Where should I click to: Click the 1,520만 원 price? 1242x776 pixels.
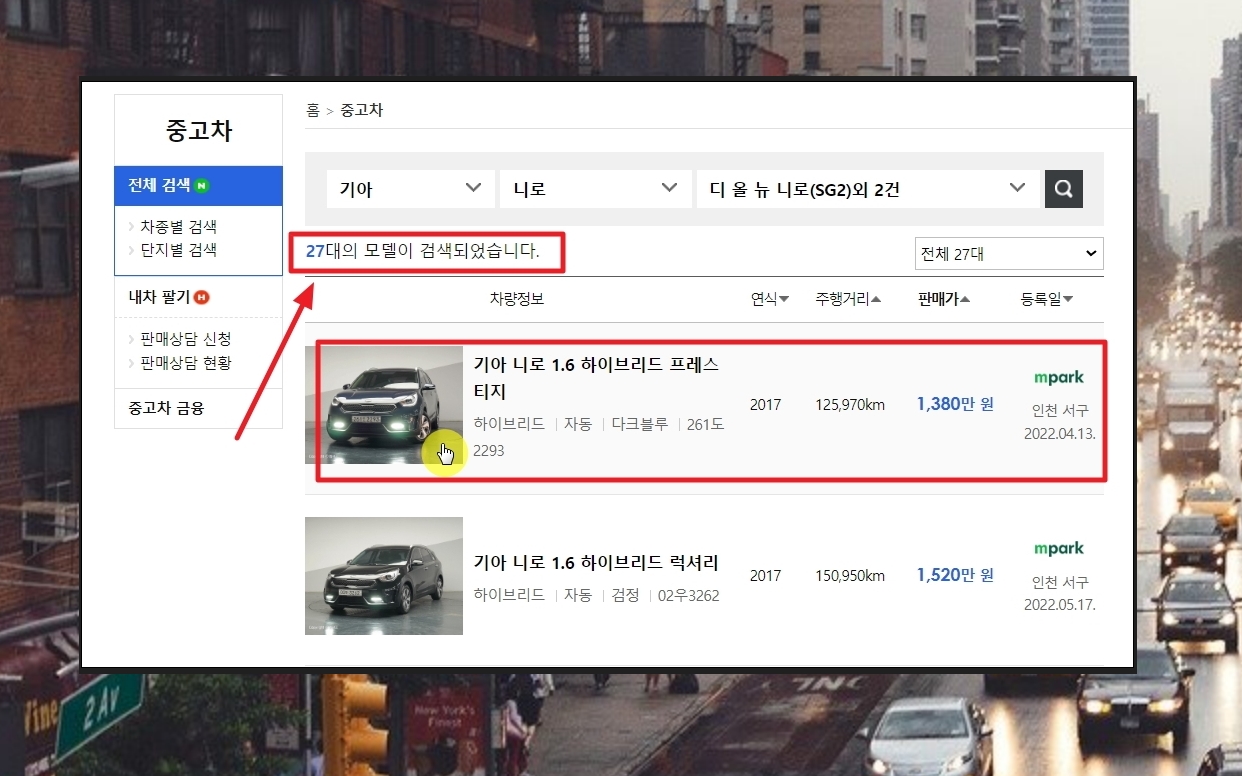coord(955,575)
